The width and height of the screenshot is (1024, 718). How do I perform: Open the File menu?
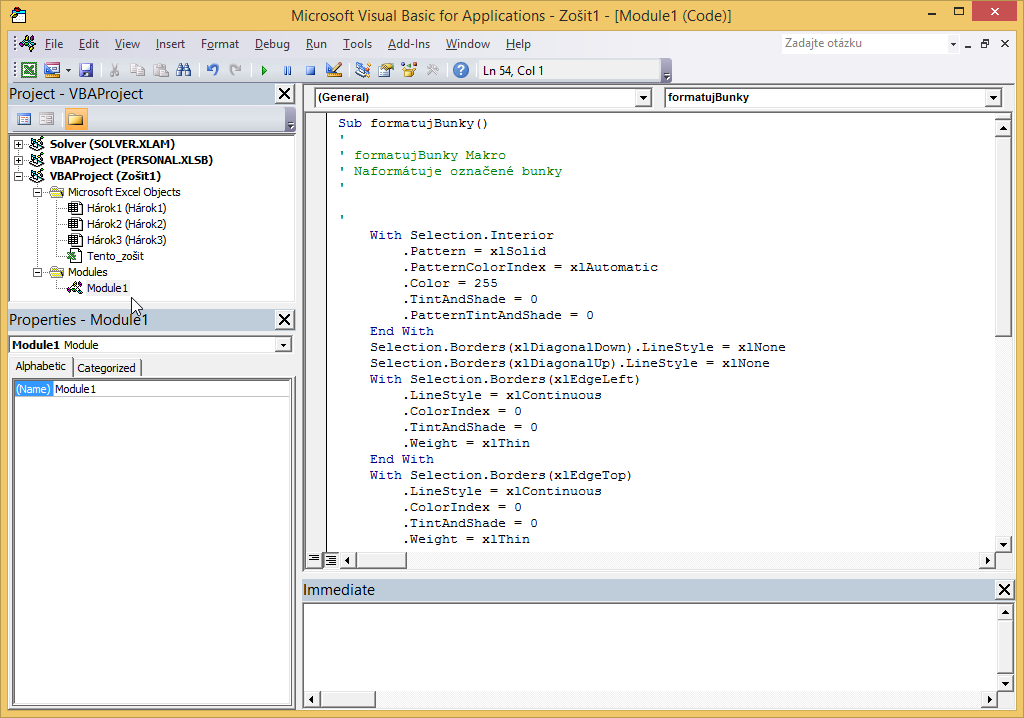pos(54,44)
